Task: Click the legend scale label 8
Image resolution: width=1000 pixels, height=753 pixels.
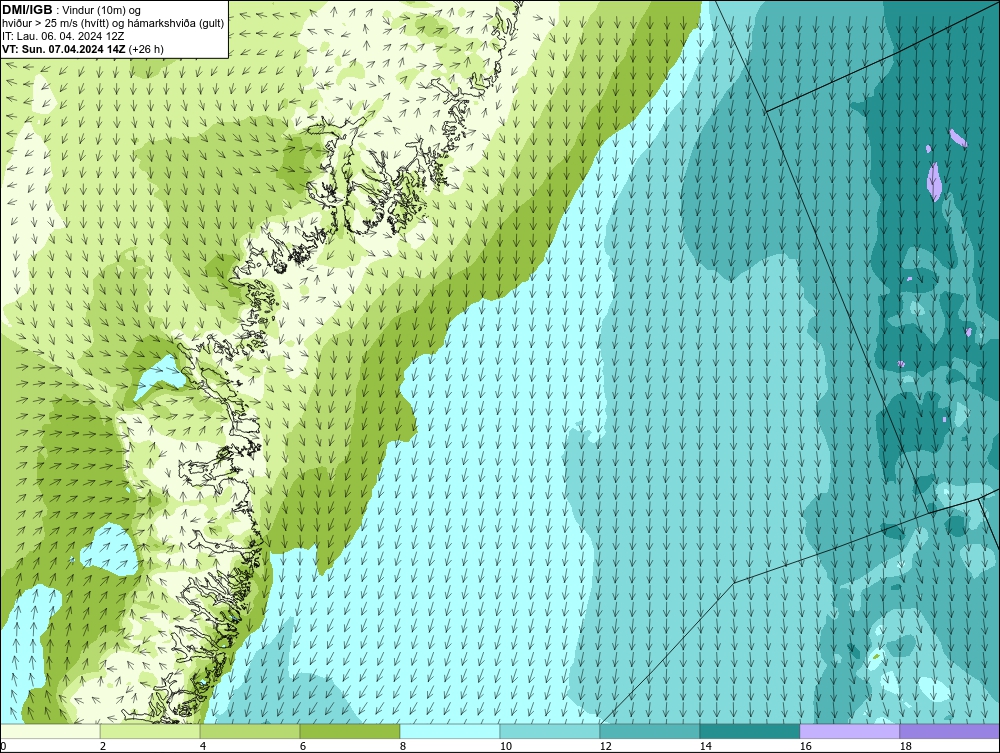Action: coord(402,746)
